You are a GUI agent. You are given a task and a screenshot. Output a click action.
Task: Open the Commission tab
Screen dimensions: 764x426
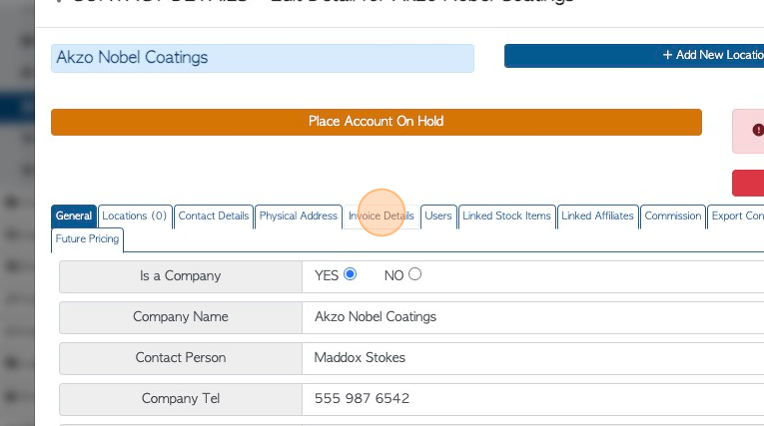click(672, 216)
